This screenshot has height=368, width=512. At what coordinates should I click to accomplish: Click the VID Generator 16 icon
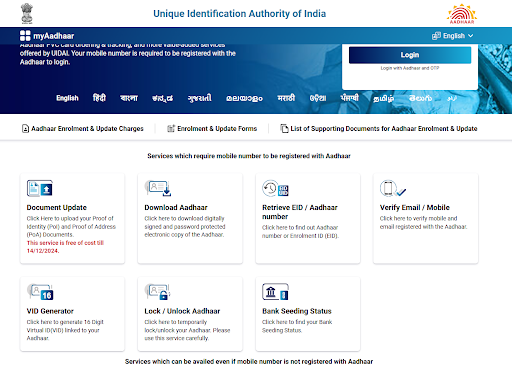(40, 292)
